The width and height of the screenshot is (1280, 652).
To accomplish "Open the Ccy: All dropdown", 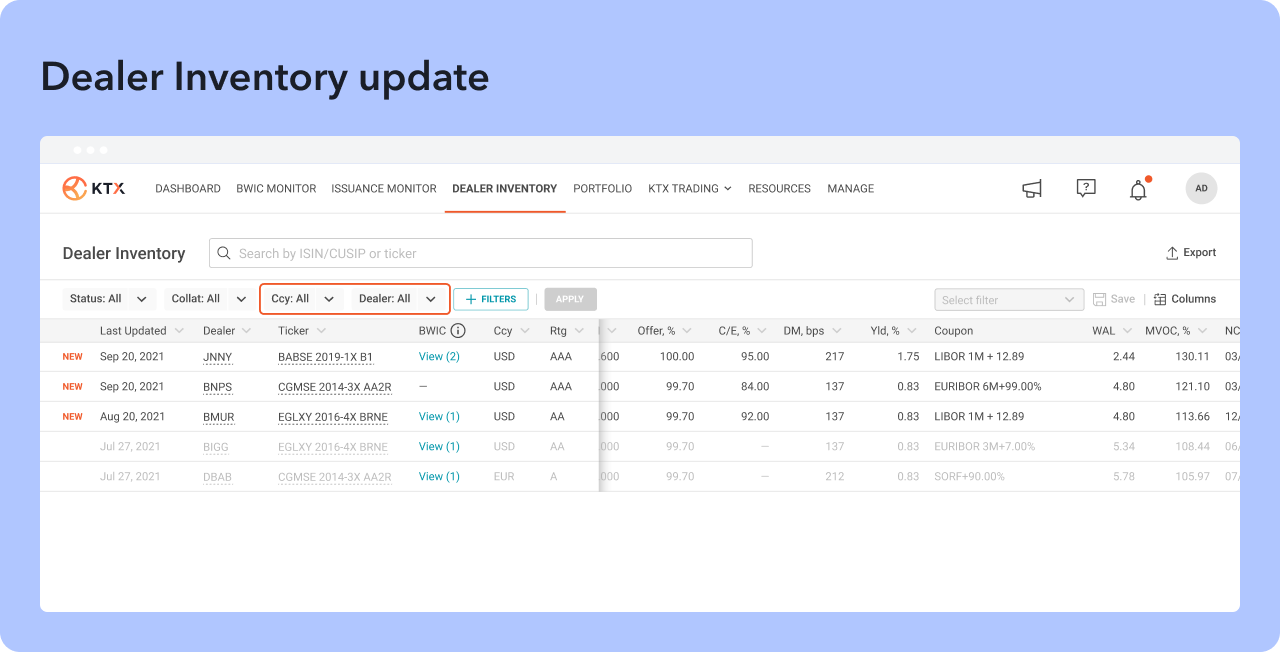I will (x=303, y=299).
